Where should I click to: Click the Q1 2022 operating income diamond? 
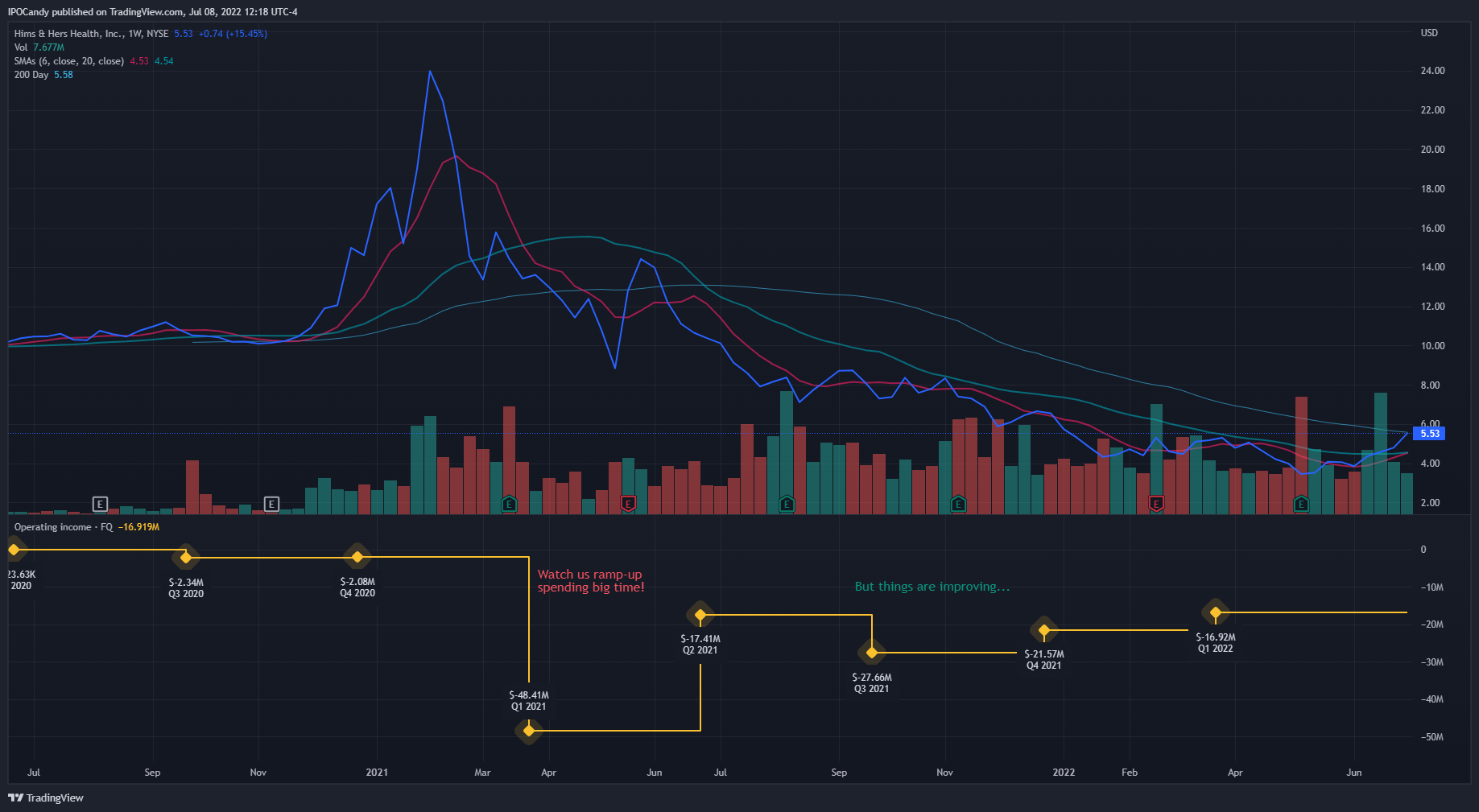(1216, 612)
